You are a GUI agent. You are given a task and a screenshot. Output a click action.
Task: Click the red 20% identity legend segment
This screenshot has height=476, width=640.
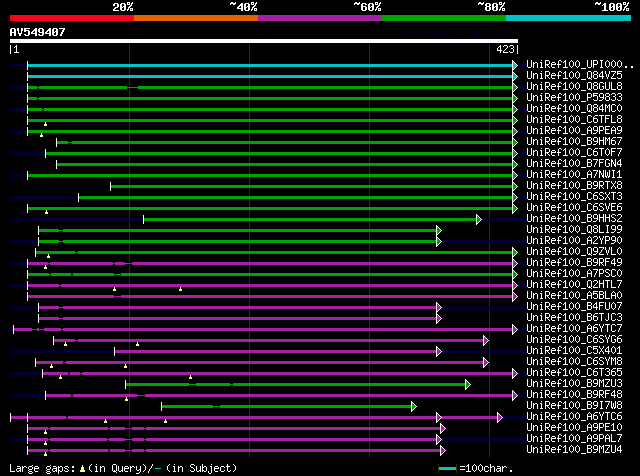click(72, 18)
